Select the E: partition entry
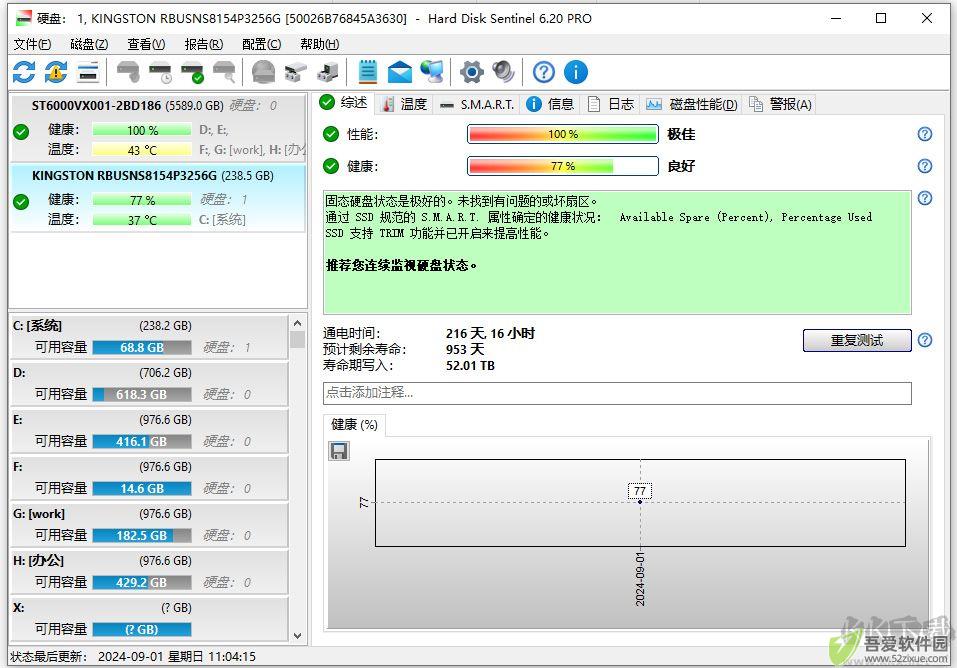957x668 pixels. [150, 430]
